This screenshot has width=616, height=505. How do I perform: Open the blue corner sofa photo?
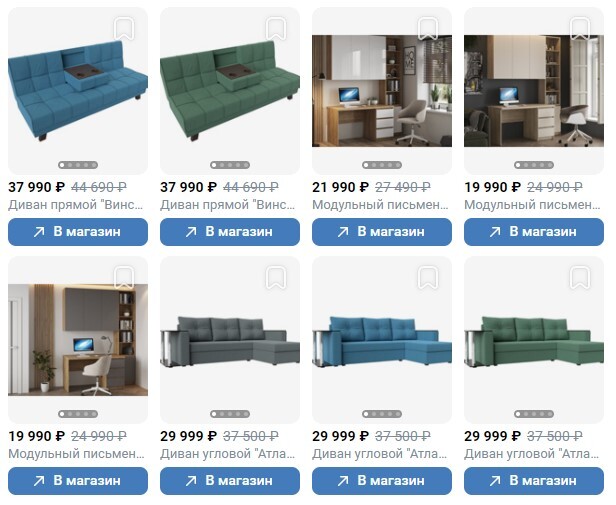pyautogui.click(x=382, y=341)
